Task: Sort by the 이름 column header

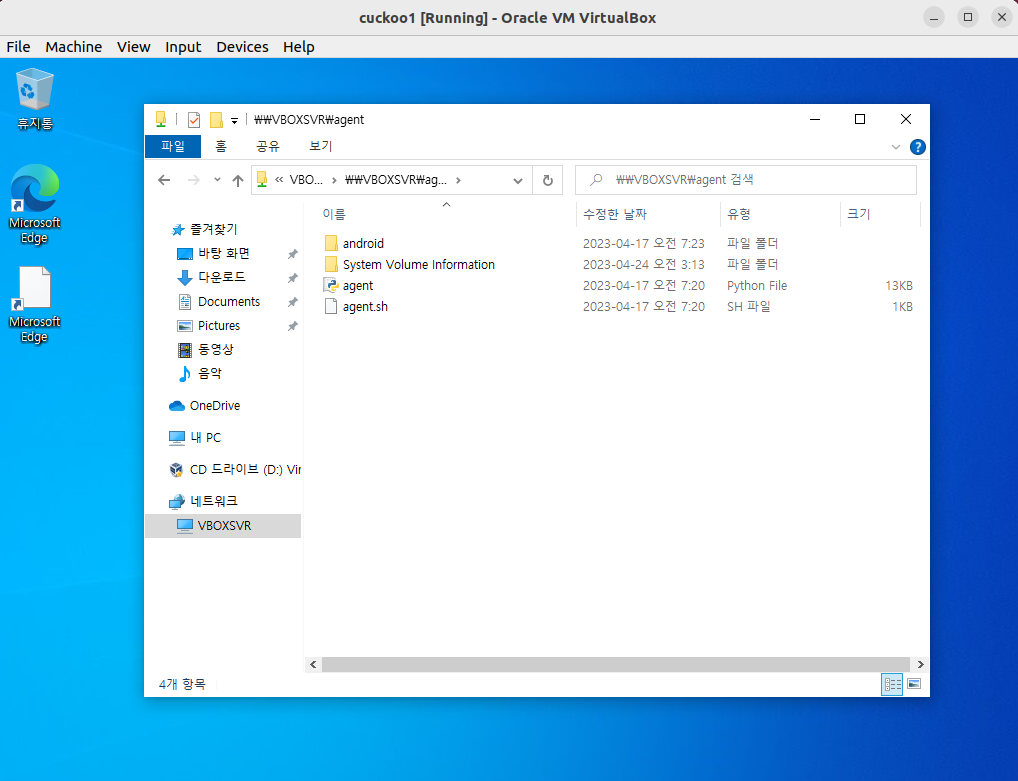Action: click(x=334, y=214)
